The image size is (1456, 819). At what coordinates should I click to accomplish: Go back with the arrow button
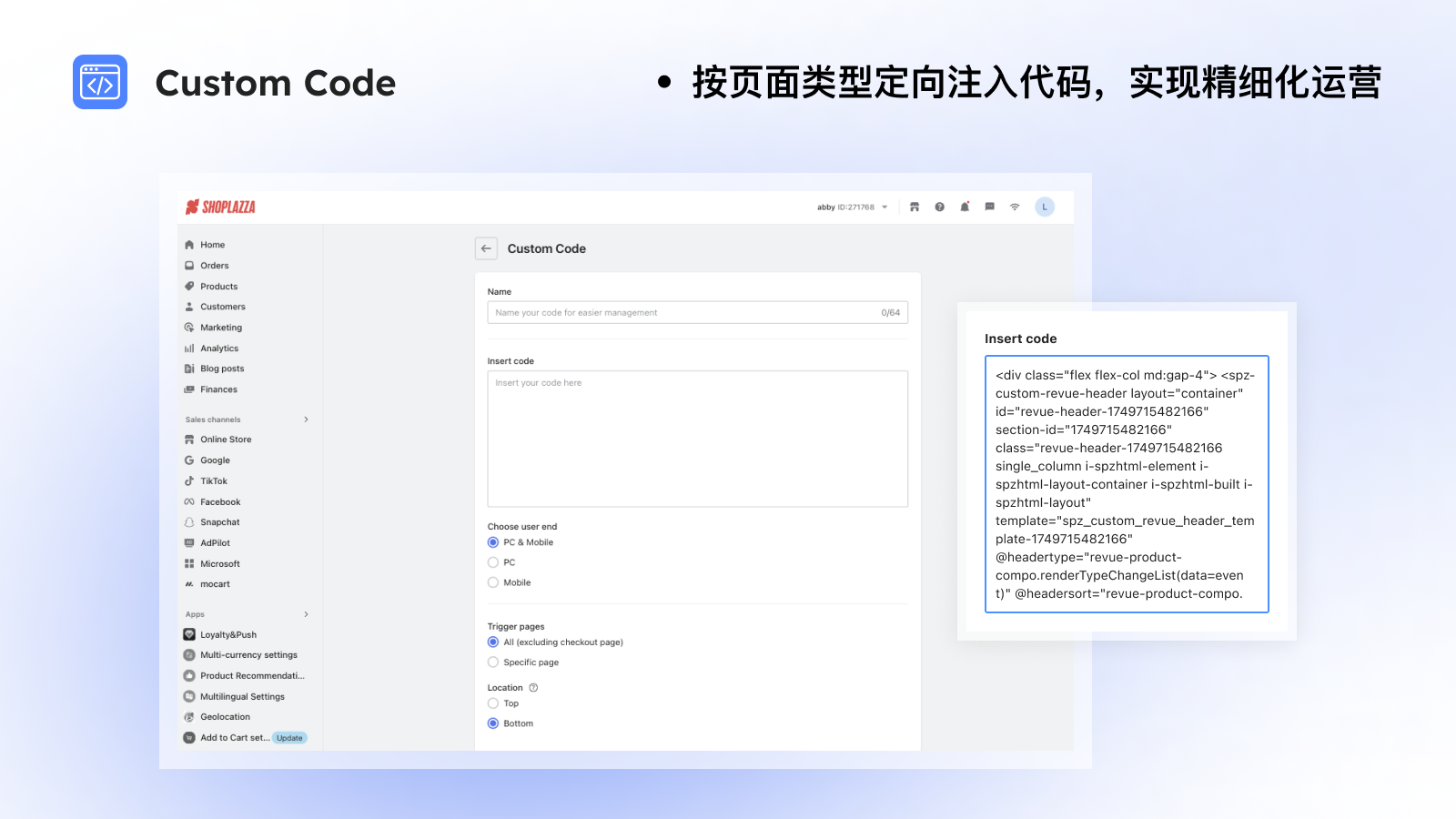coord(486,248)
